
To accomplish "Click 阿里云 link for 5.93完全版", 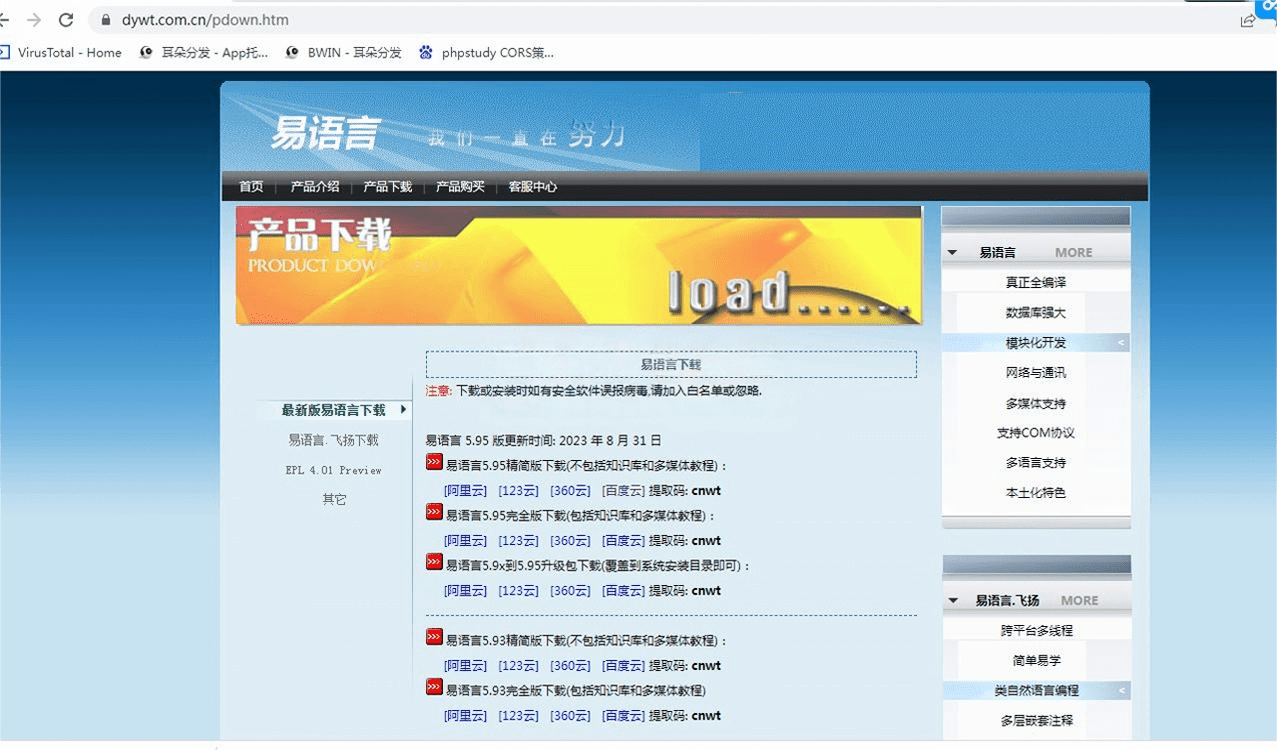I will tap(465, 716).
